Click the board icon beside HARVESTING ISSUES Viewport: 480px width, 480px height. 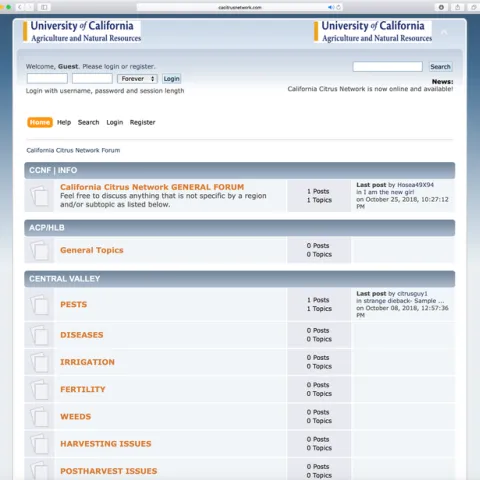39,444
